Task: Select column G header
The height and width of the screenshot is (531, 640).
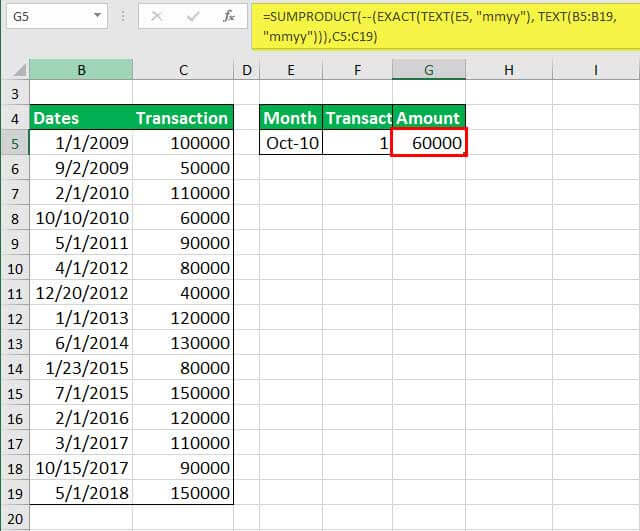Action: tap(429, 70)
